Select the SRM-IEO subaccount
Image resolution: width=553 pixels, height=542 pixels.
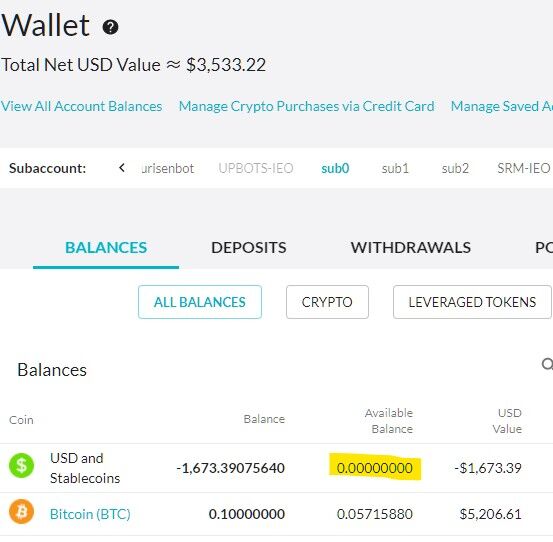[523, 168]
